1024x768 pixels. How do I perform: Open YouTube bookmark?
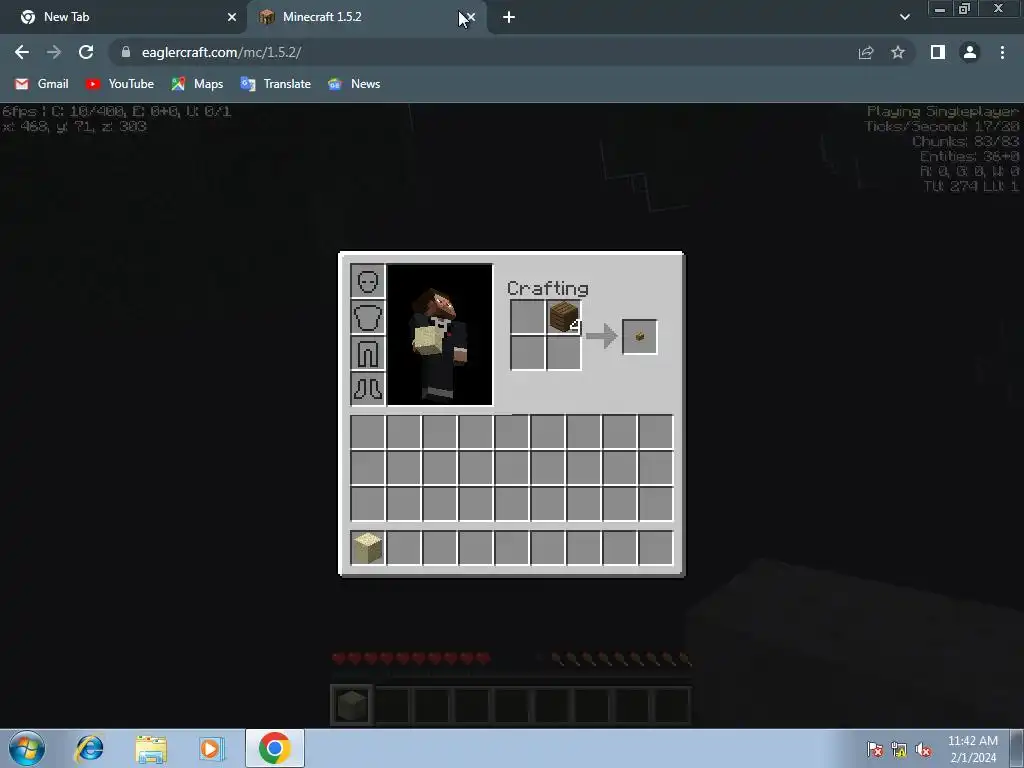click(120, 84)
